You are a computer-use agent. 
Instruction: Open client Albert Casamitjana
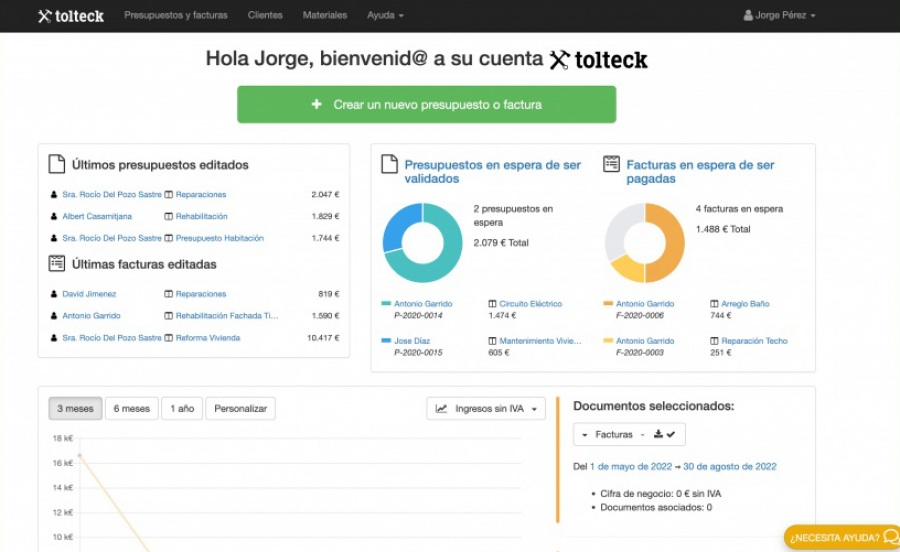point(97,216)
